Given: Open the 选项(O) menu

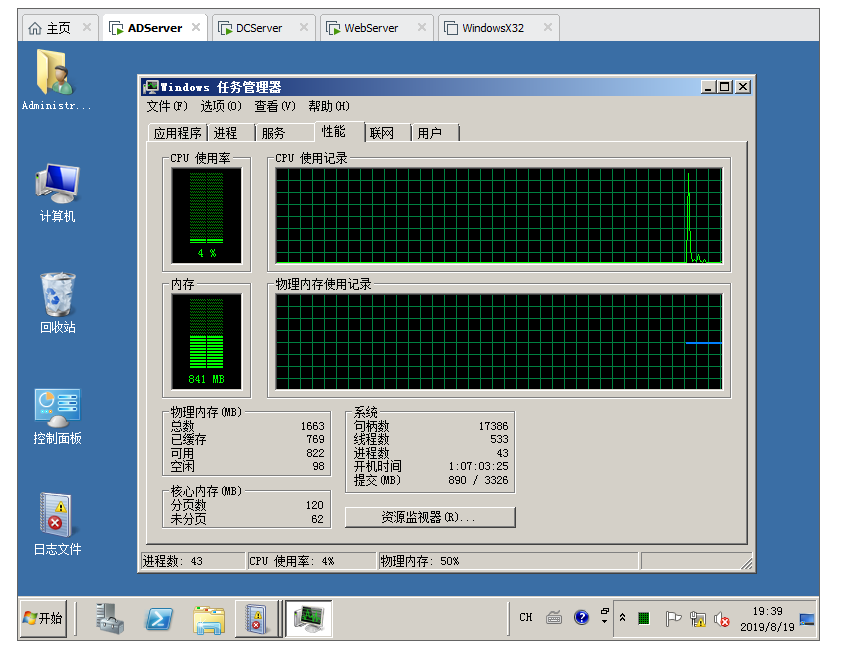Looking at the screenshot, I should [220, 106].
